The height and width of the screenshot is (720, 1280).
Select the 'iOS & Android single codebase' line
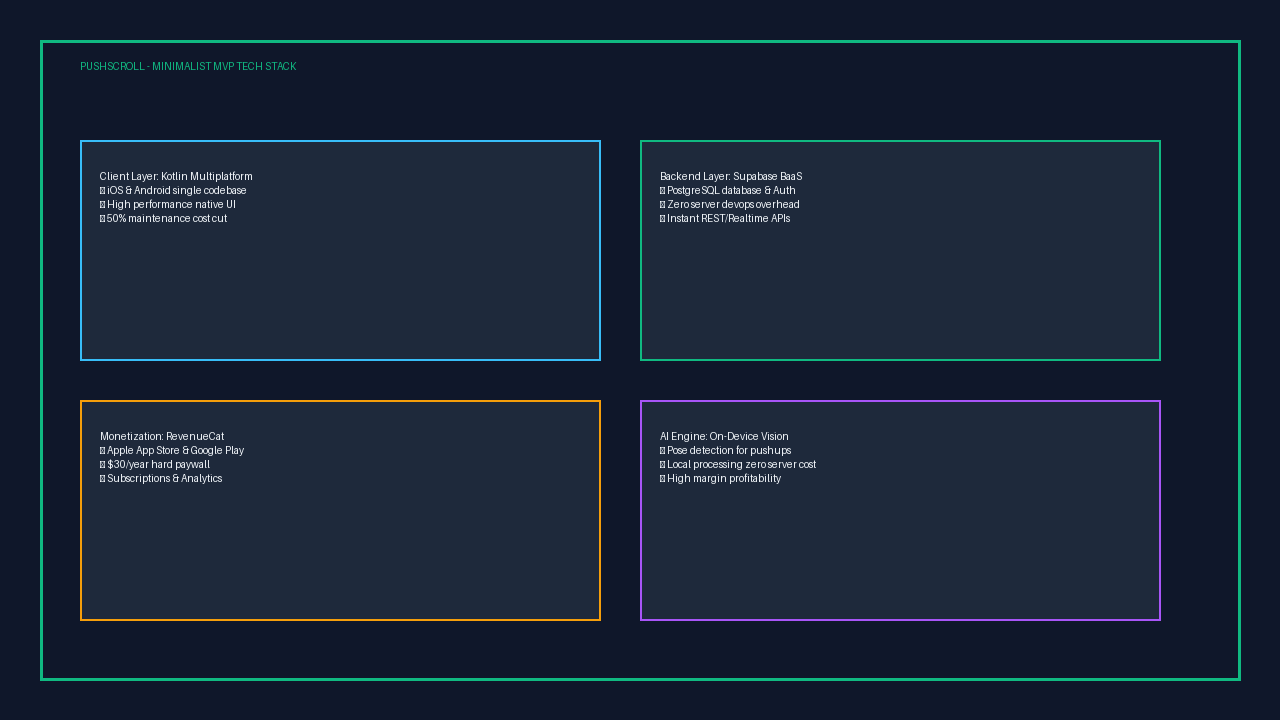[x=173, y=191]
